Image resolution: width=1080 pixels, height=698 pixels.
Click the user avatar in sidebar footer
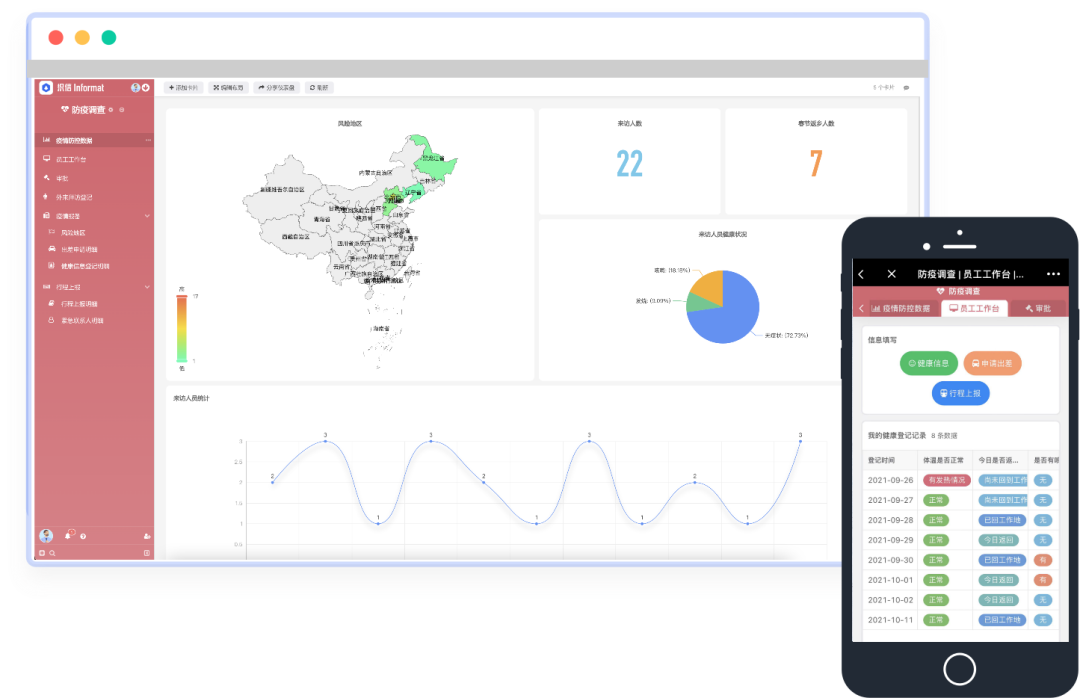point(46,535)
